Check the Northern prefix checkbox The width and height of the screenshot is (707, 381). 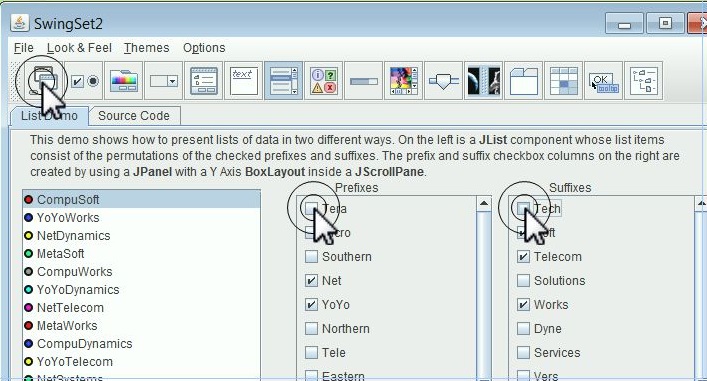311,329
